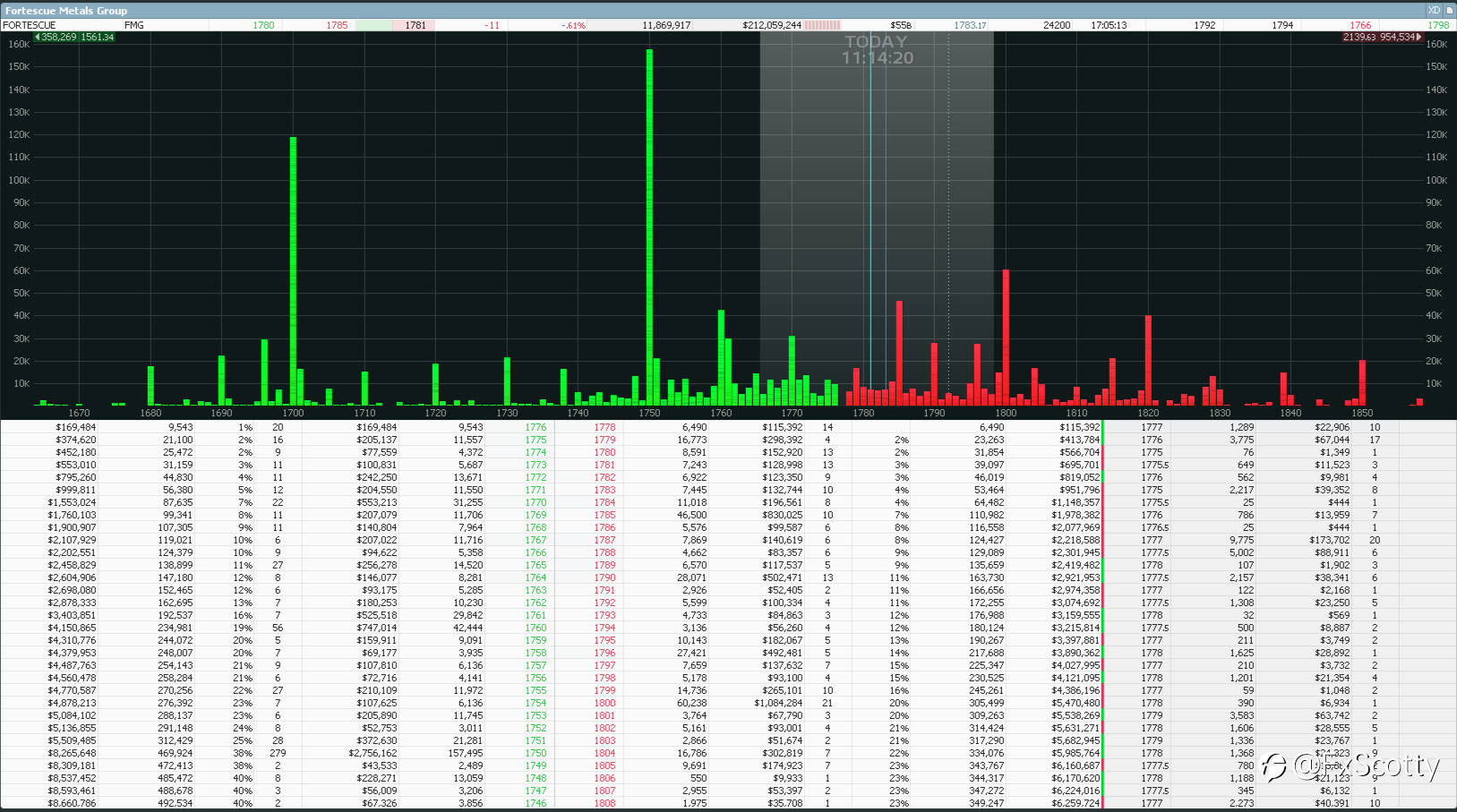Click the -.61% percent change cell
Image resolution: width=1457 pixels, height=812 pixels.
pos(573,25)
